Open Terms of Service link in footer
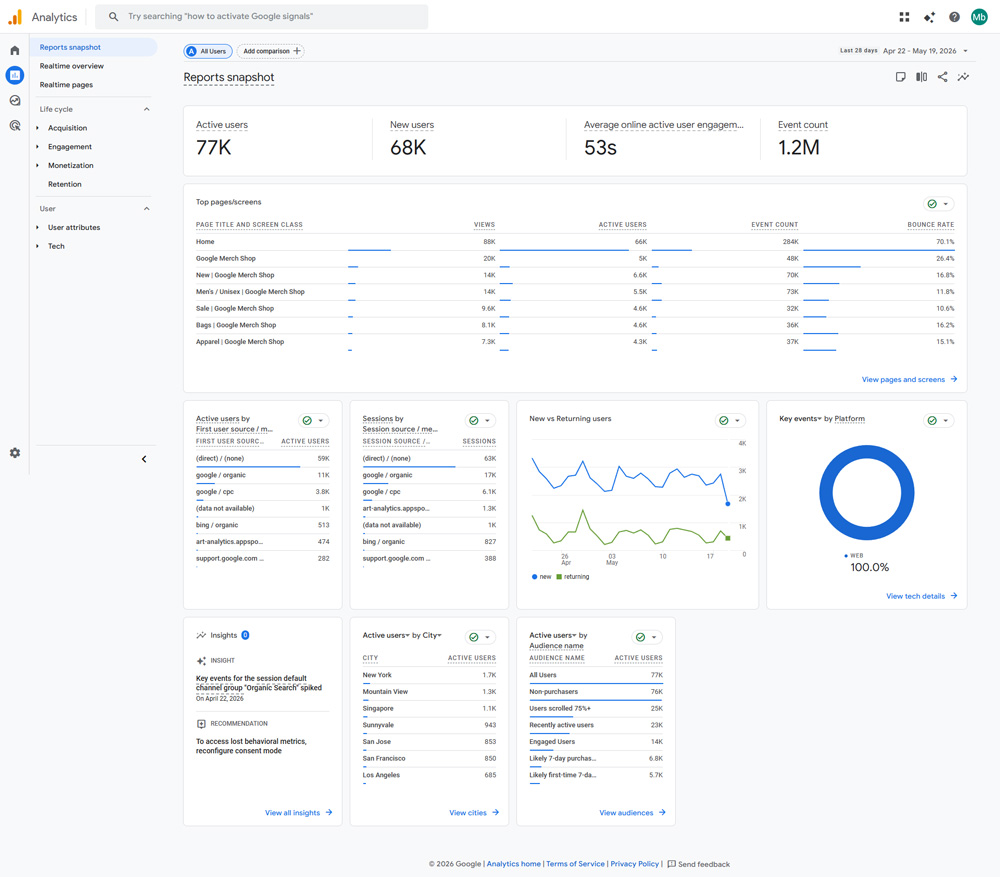Screen dimensions: 1000x877 click(575, 864)
